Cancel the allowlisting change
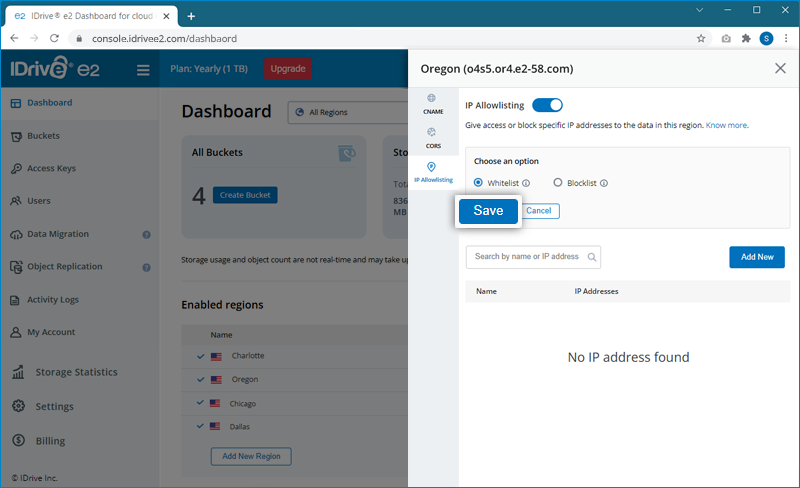Viewport: 800px width, 488px height. point(539,211)
